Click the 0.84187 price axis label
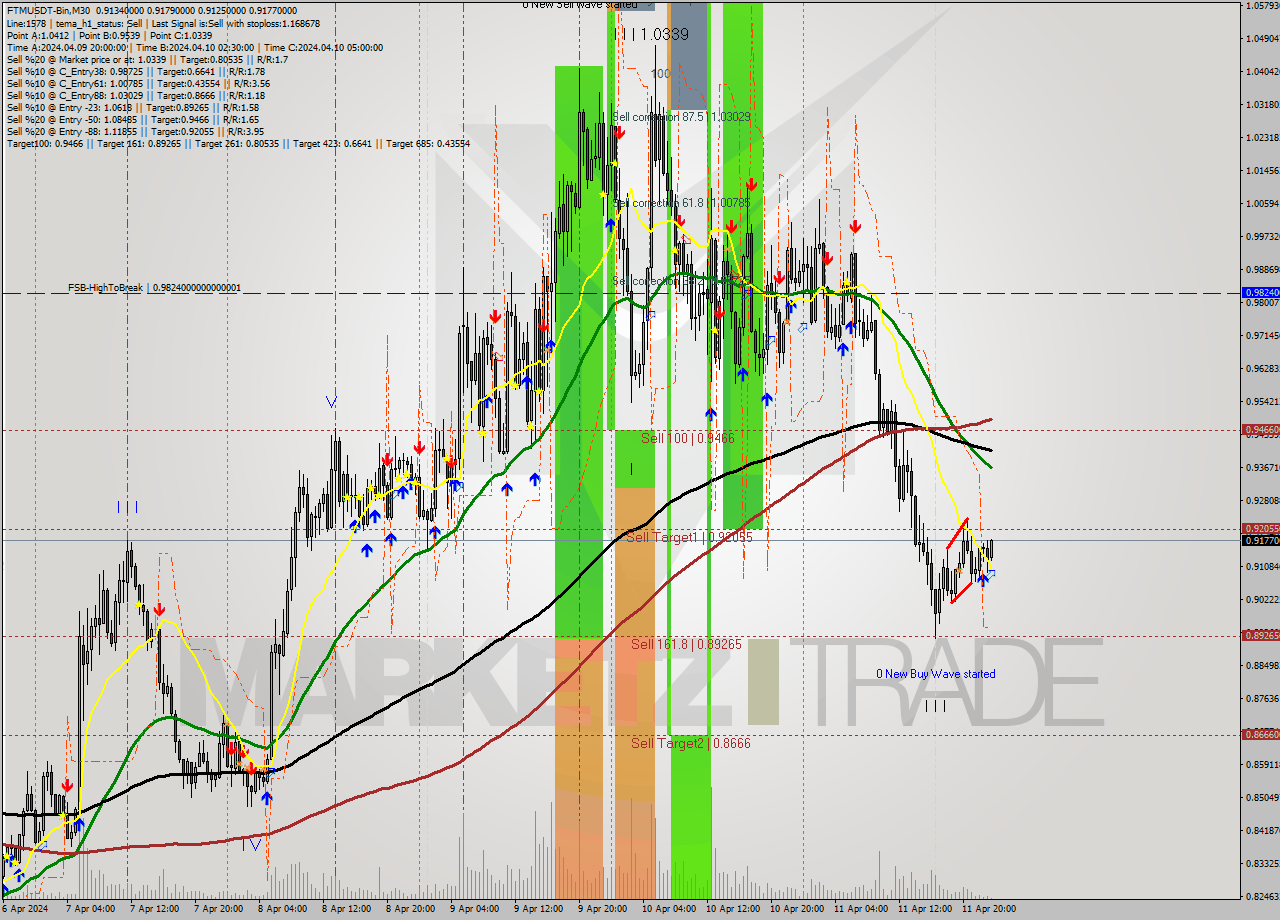This screenshot has width=1280, height=920. (1261, 831)
